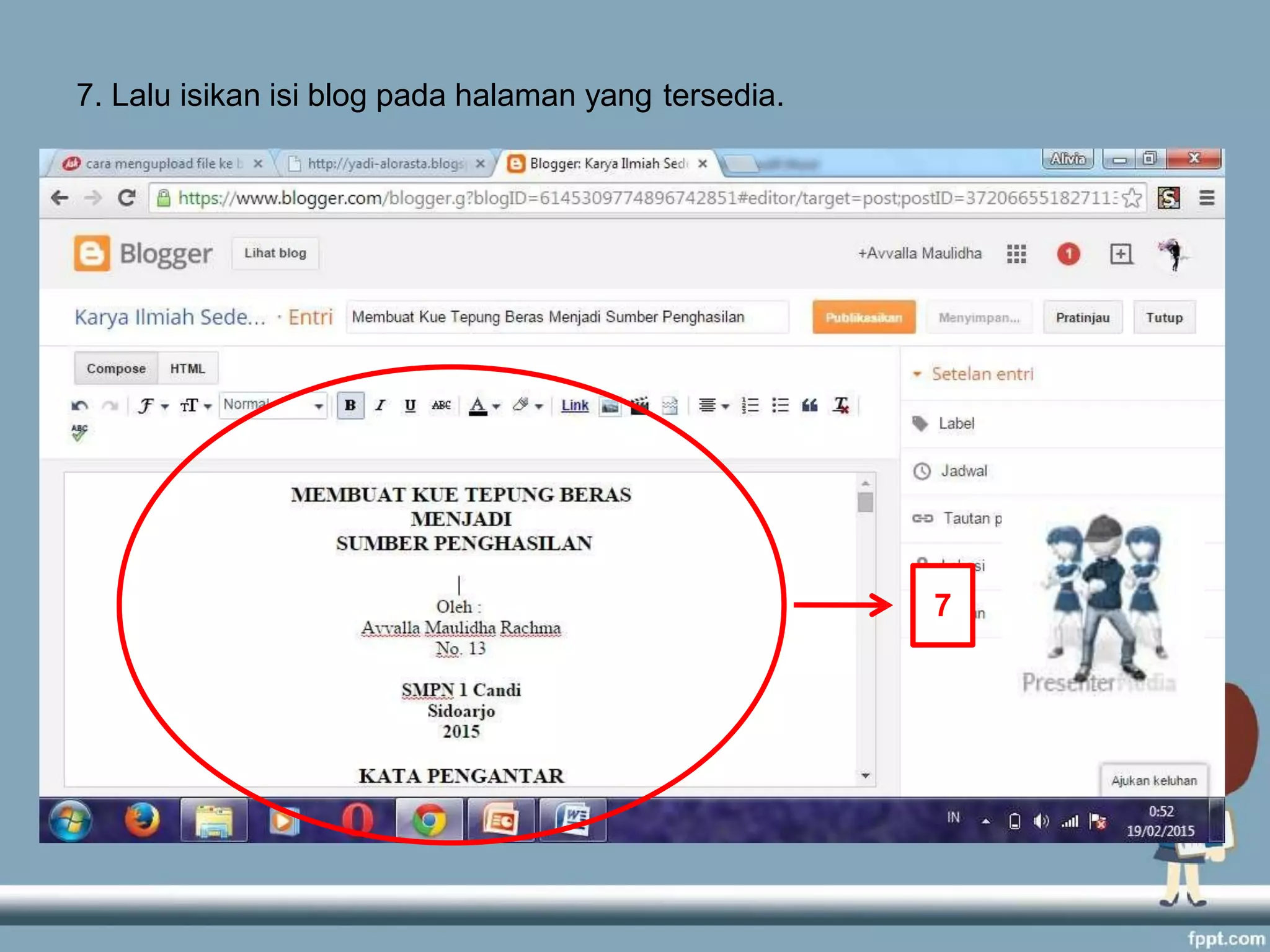Open the Jadwal schedule setting
Image resolution: width=1270 pixels, height=952 pixels.
(x=950, y=471)
